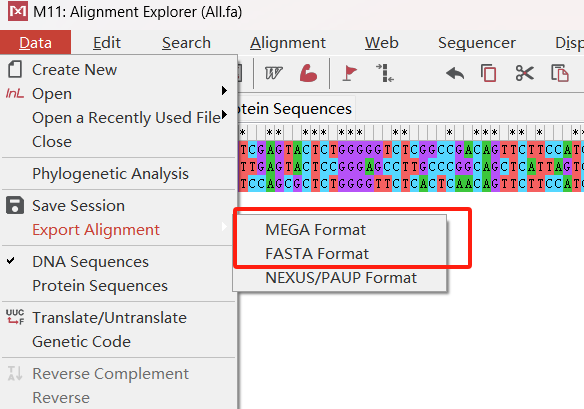Click the align marked sites icon
The height and width of the screenshot is (409, 584).
coord(385,73)
